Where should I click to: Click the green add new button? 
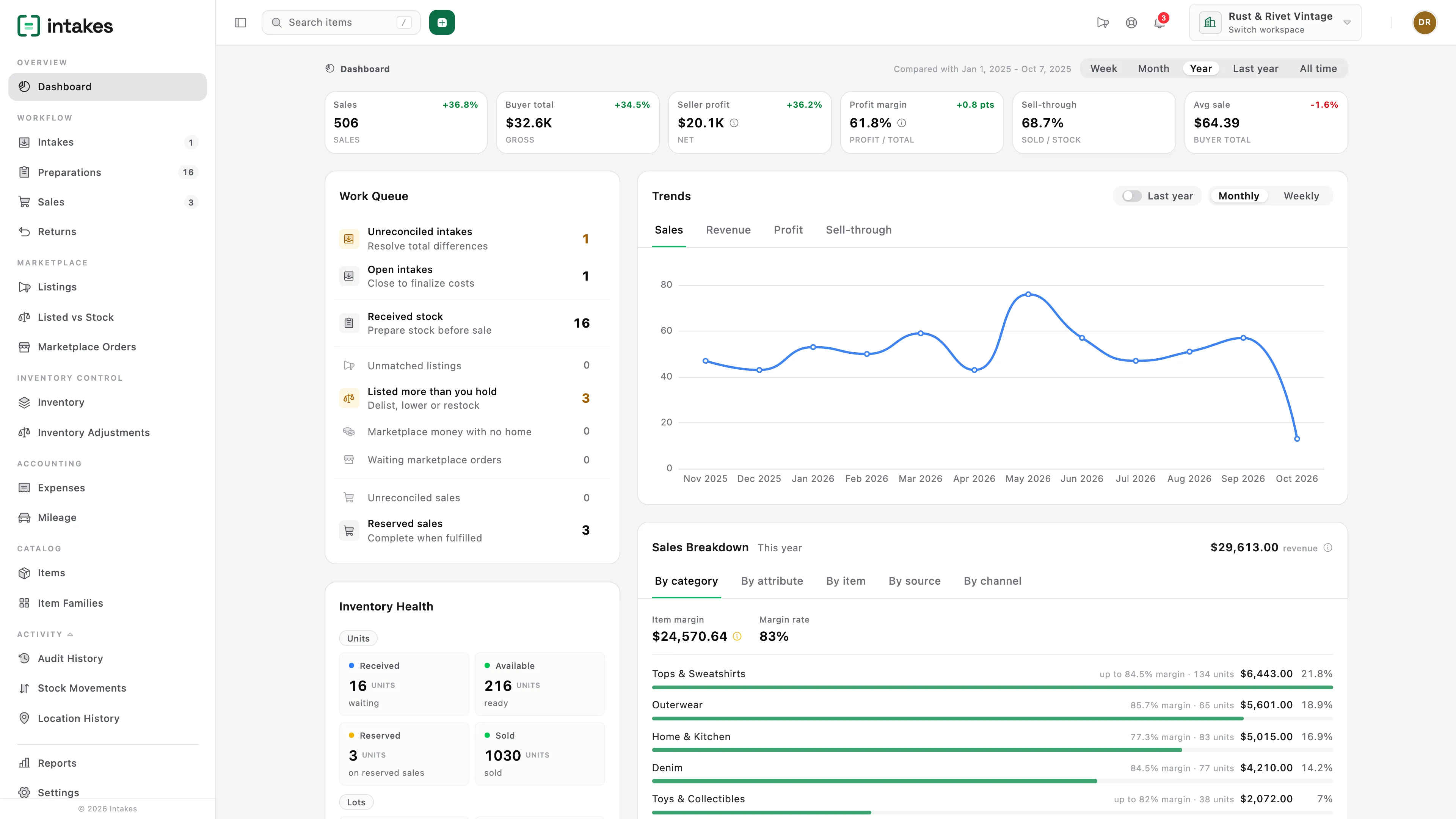442,23
